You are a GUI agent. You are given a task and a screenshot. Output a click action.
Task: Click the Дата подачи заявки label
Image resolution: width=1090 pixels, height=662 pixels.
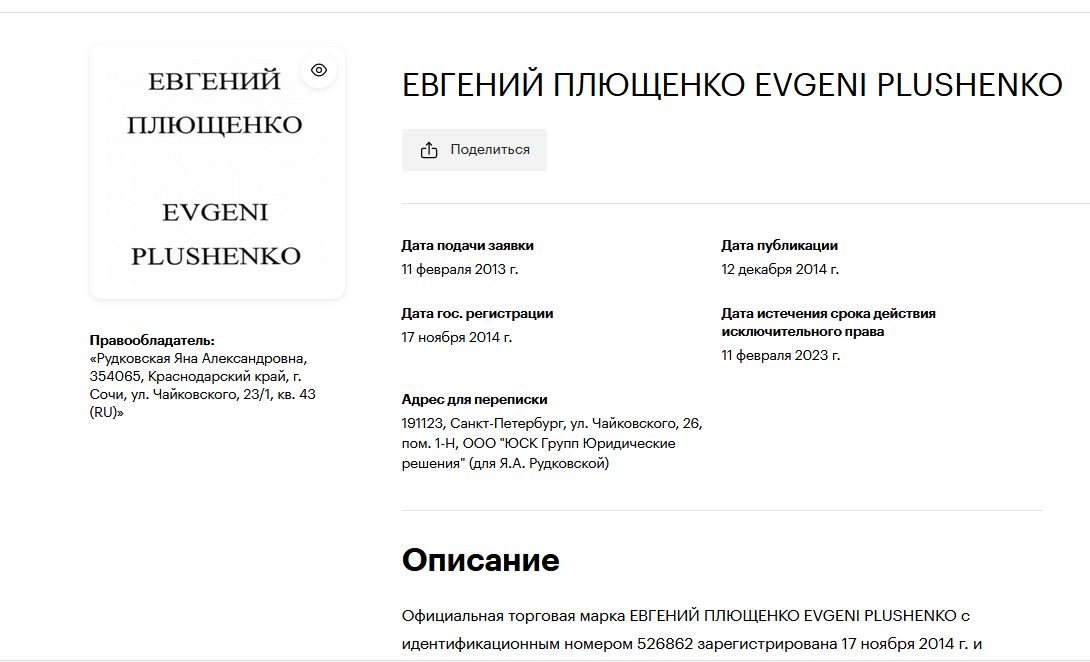(x=467, y=245)
